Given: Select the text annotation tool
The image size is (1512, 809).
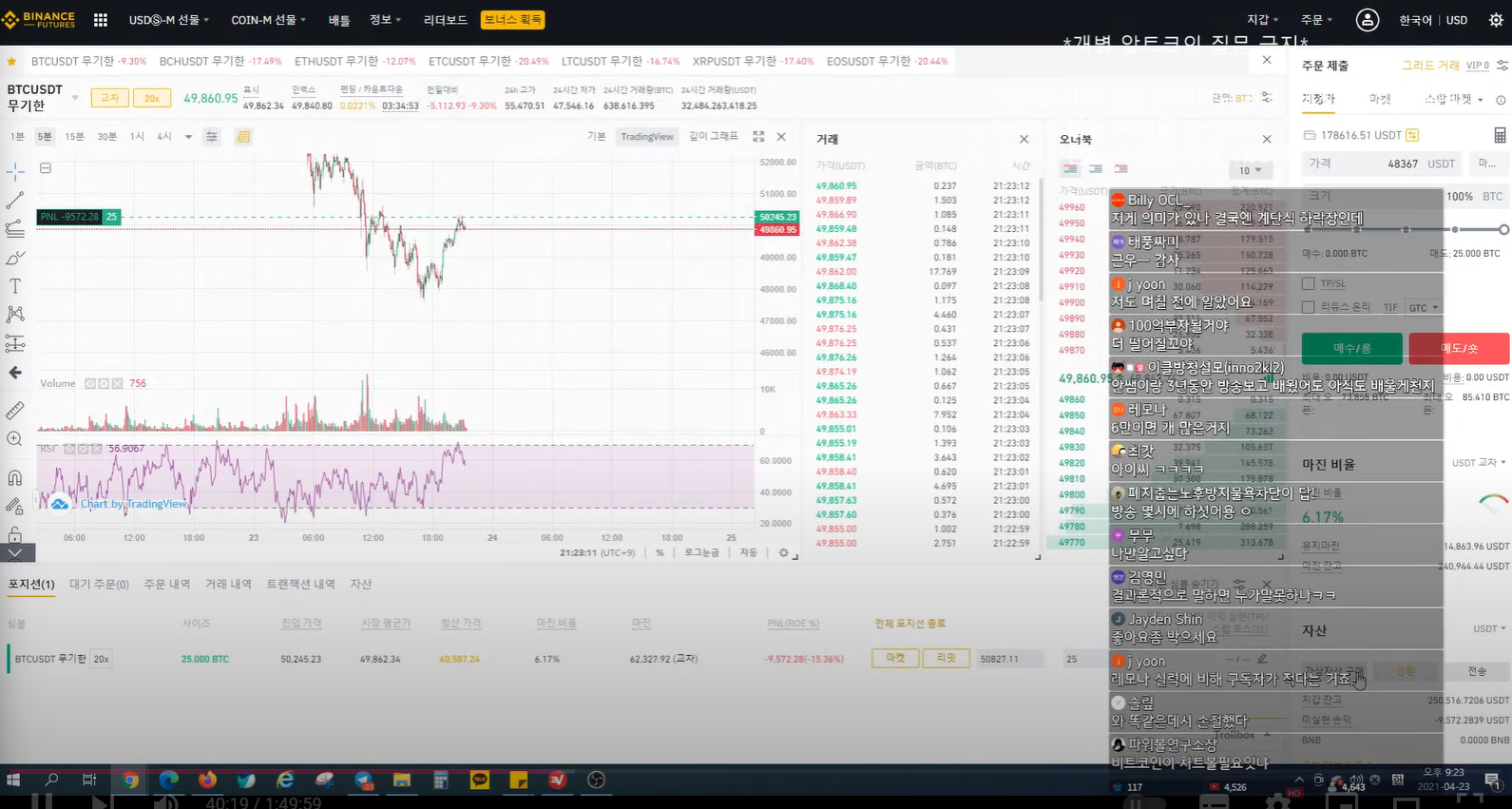Looking at the screenshot, I should pyautogui.click(x=15, y=286).
